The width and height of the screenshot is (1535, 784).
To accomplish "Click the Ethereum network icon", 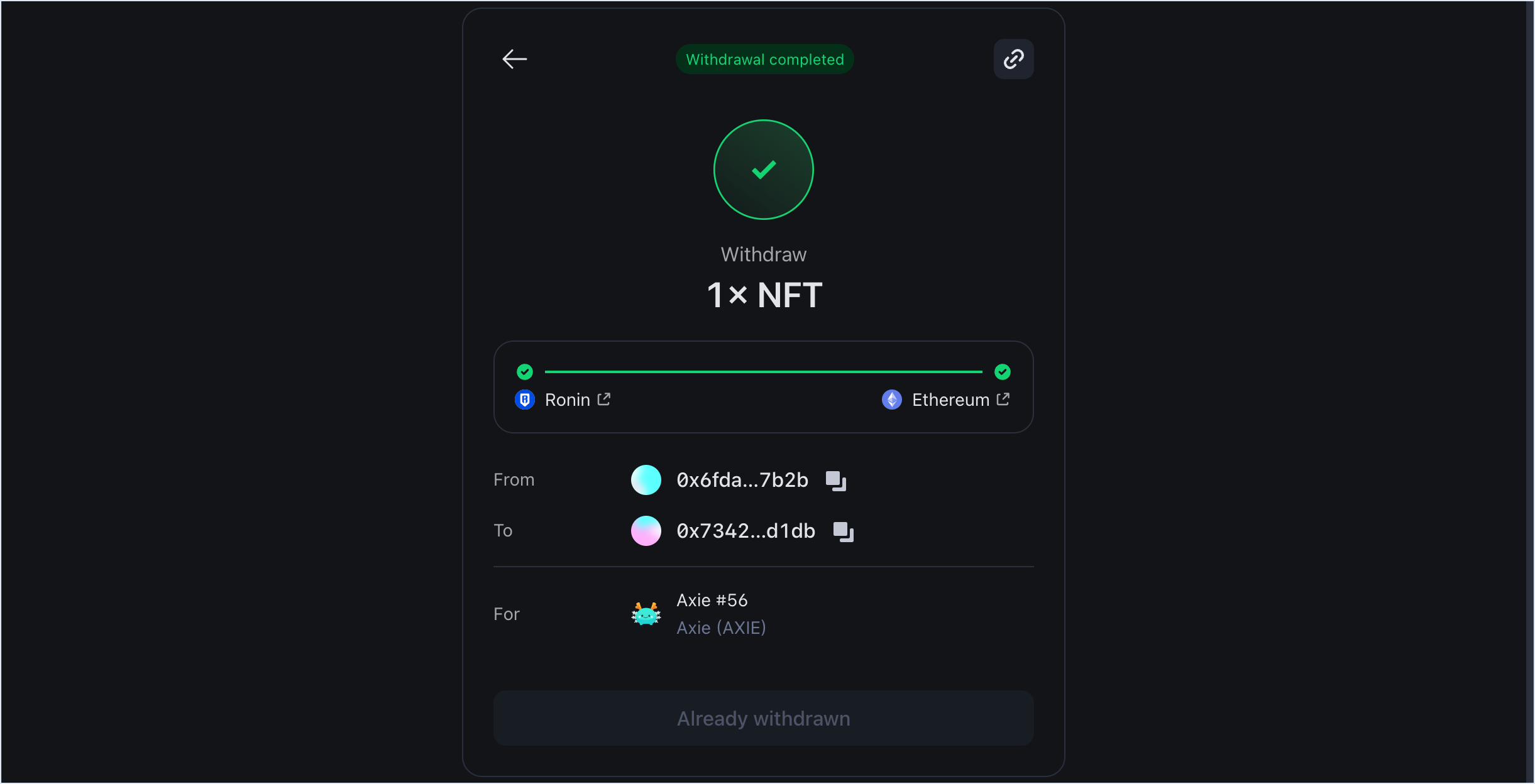I will [891, 400].
